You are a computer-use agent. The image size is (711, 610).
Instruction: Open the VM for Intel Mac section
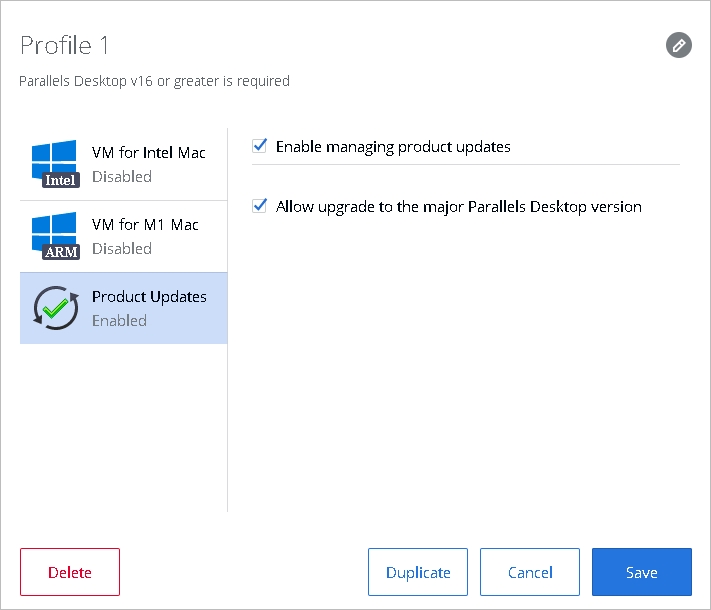[148, 153]
